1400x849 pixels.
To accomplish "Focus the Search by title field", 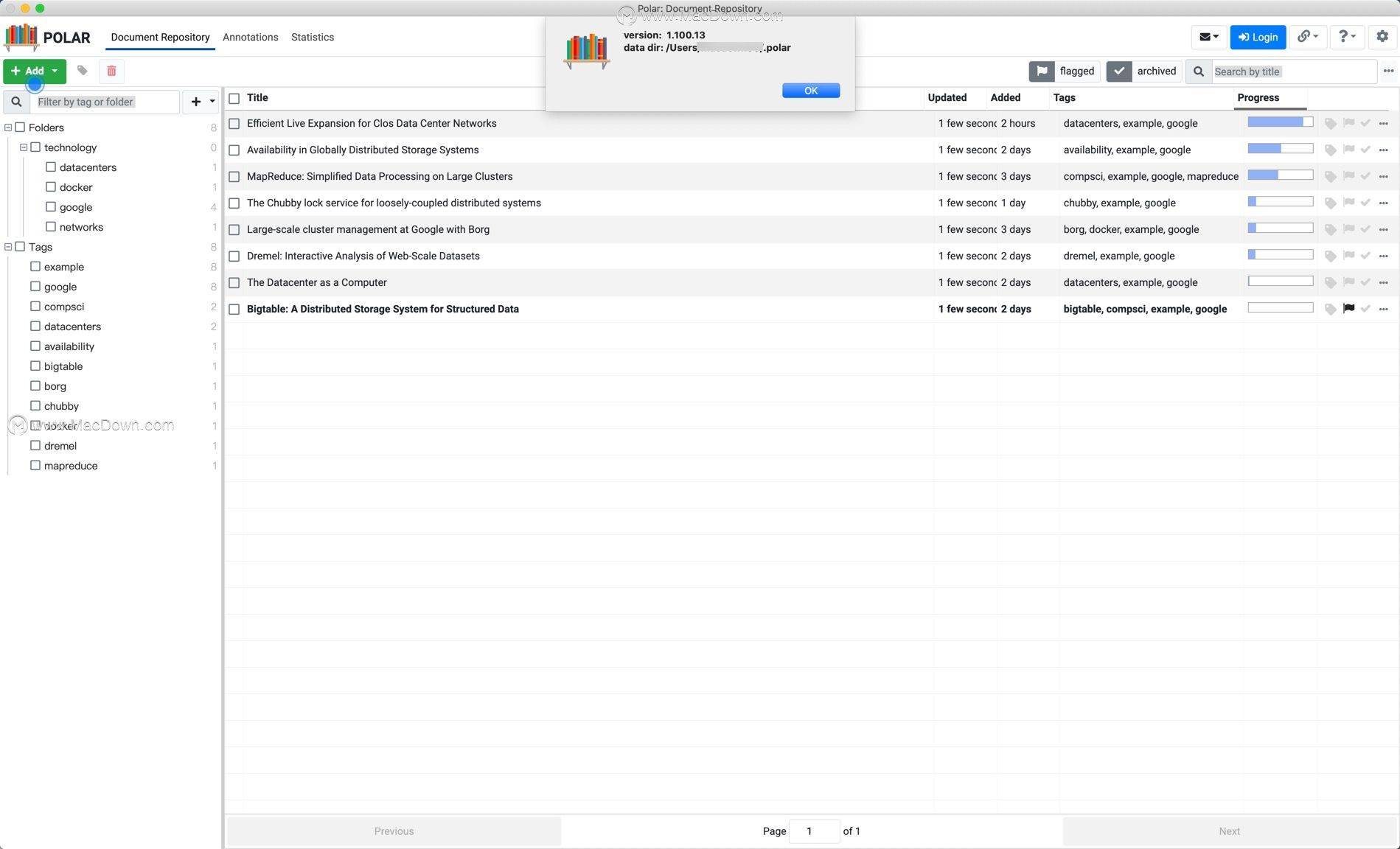I will (x=1292, y=71).
